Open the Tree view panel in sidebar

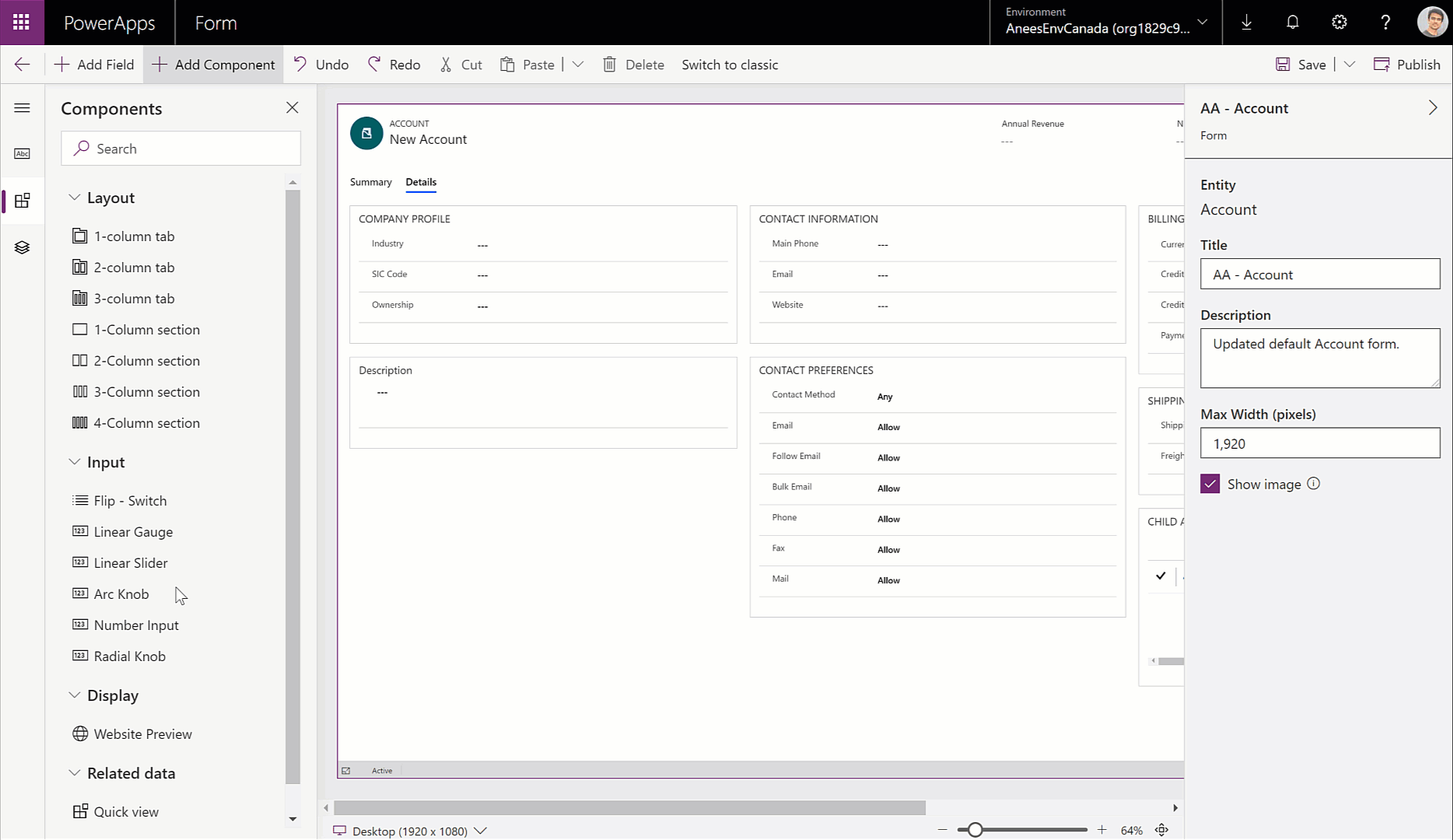[22, 247]
